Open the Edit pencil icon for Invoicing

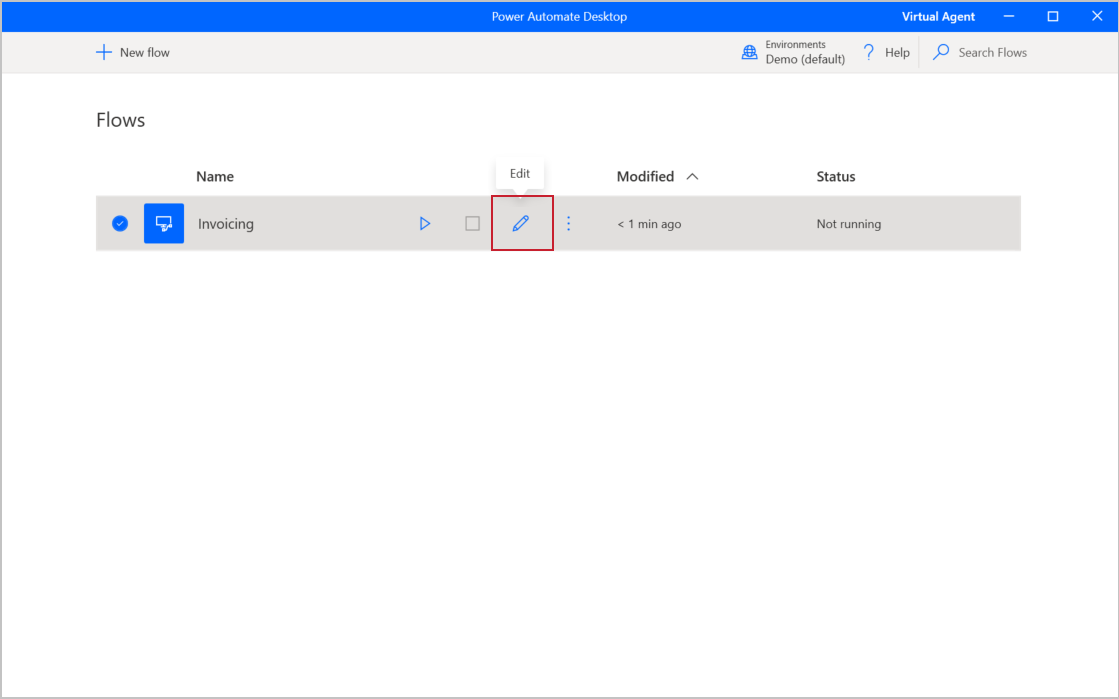521,223
